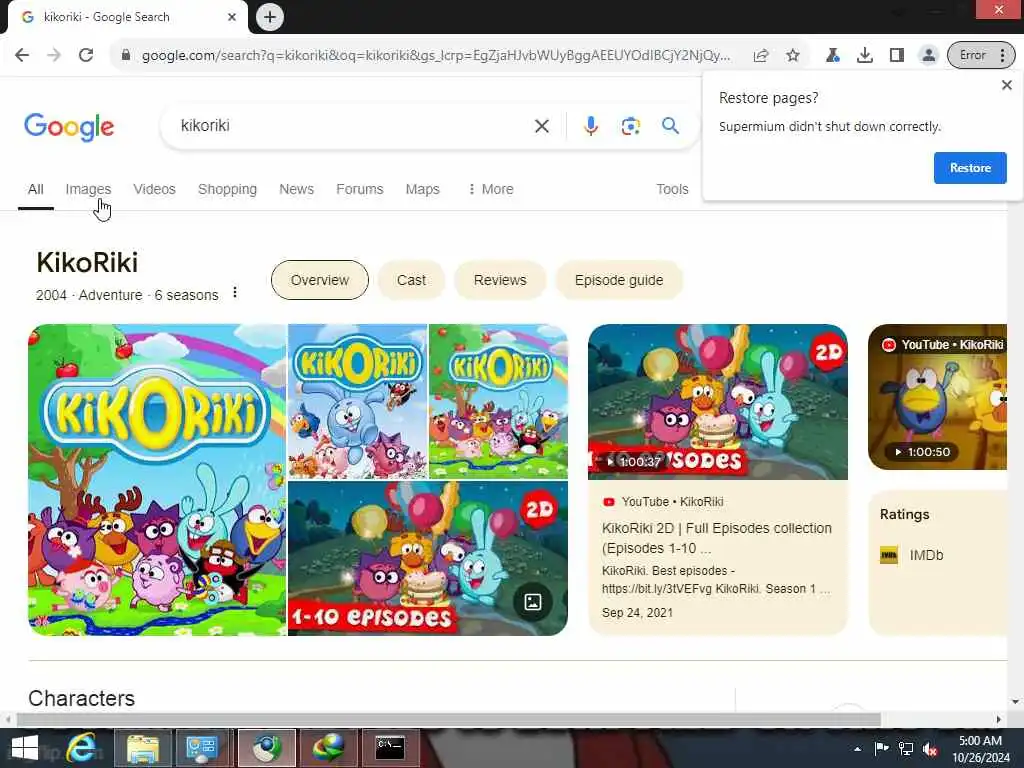Open Internet Download Manager taskbar icon
Screen dimensions: 1024x768
click(328, 748)
